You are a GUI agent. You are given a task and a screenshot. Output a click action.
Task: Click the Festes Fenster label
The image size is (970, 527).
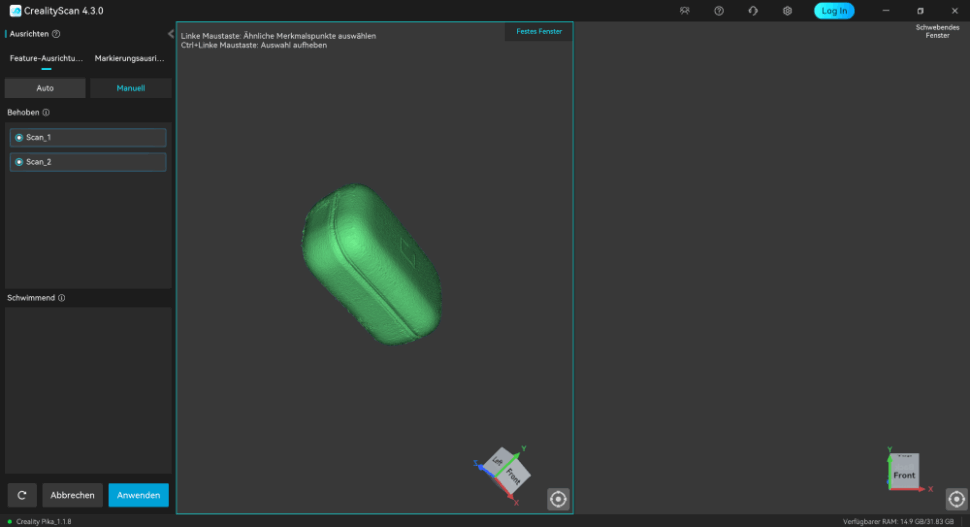click(539, 32)
